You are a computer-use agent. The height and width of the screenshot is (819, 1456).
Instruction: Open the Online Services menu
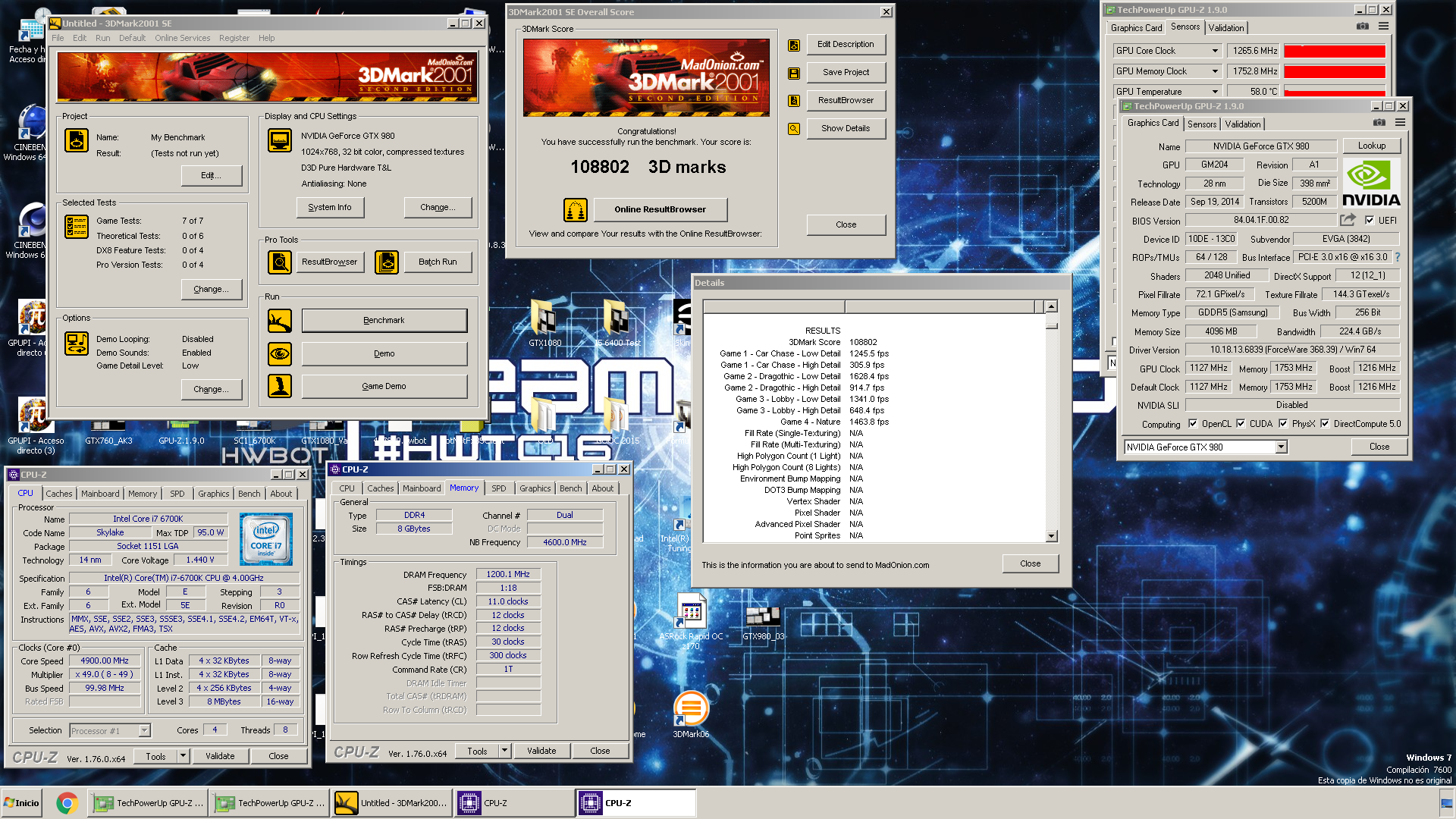tap(183, 38)
